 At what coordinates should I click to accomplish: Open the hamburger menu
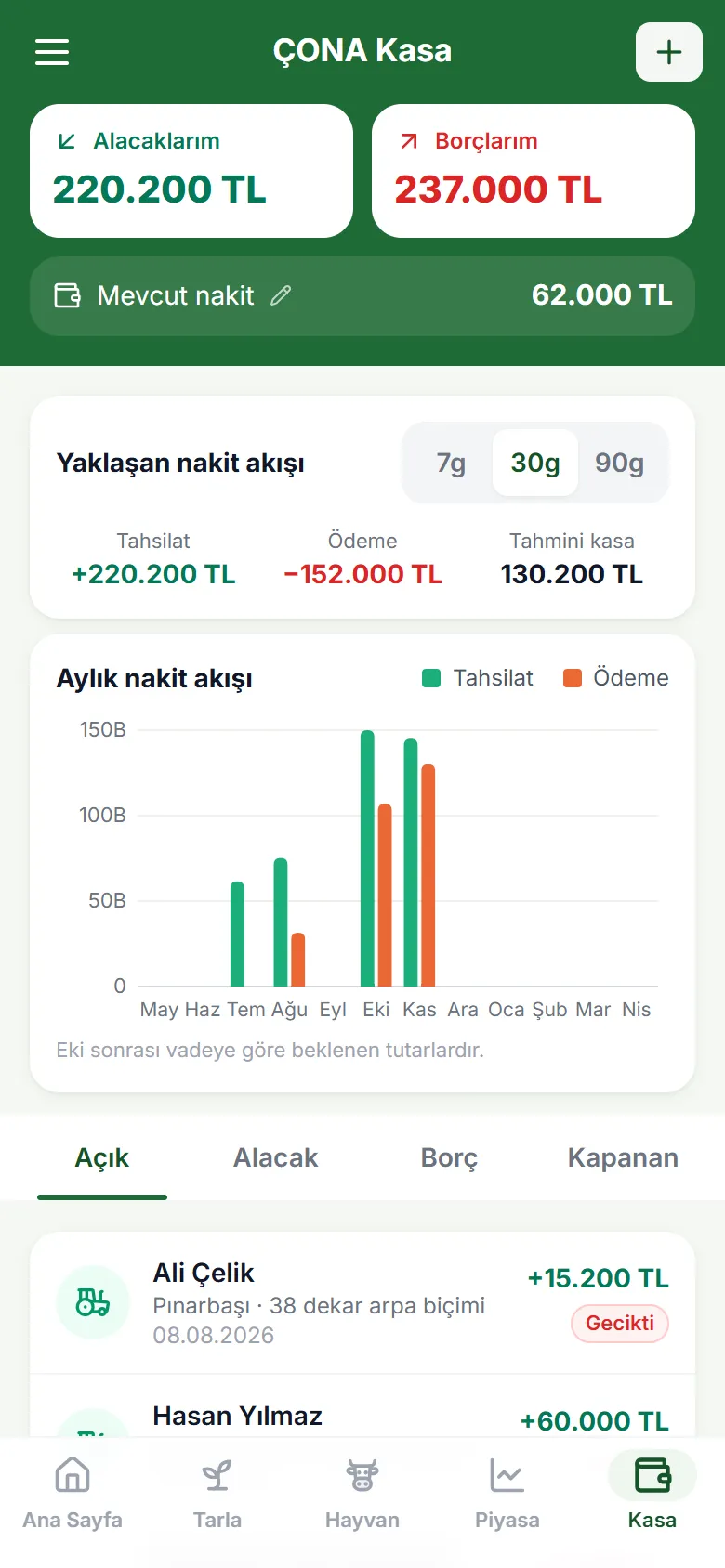52,52
